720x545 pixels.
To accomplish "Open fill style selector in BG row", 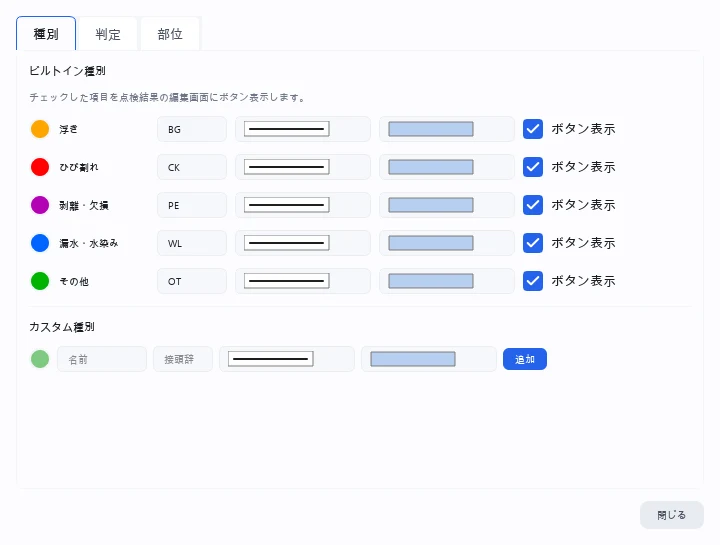I will point(447,129).
